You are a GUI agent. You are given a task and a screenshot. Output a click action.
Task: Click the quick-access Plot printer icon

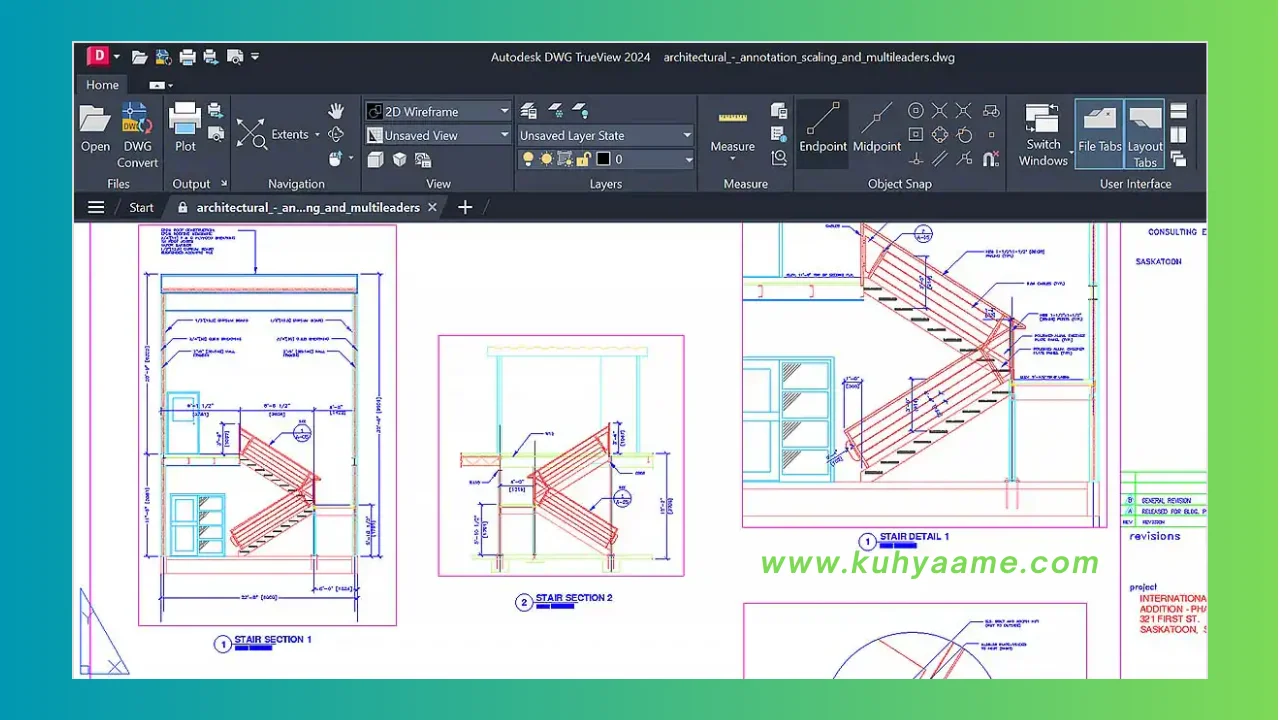(187, 57)
